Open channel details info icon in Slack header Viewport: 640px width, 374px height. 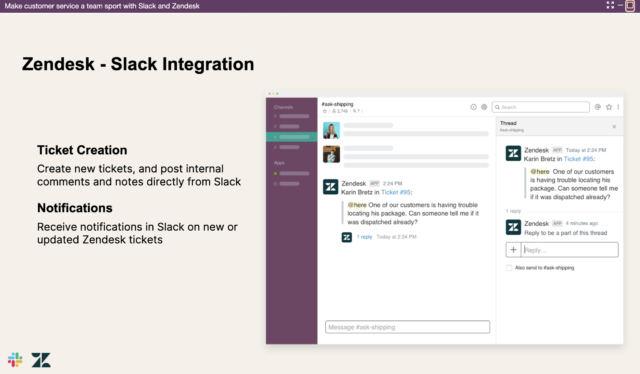click(x=473, y=107)
